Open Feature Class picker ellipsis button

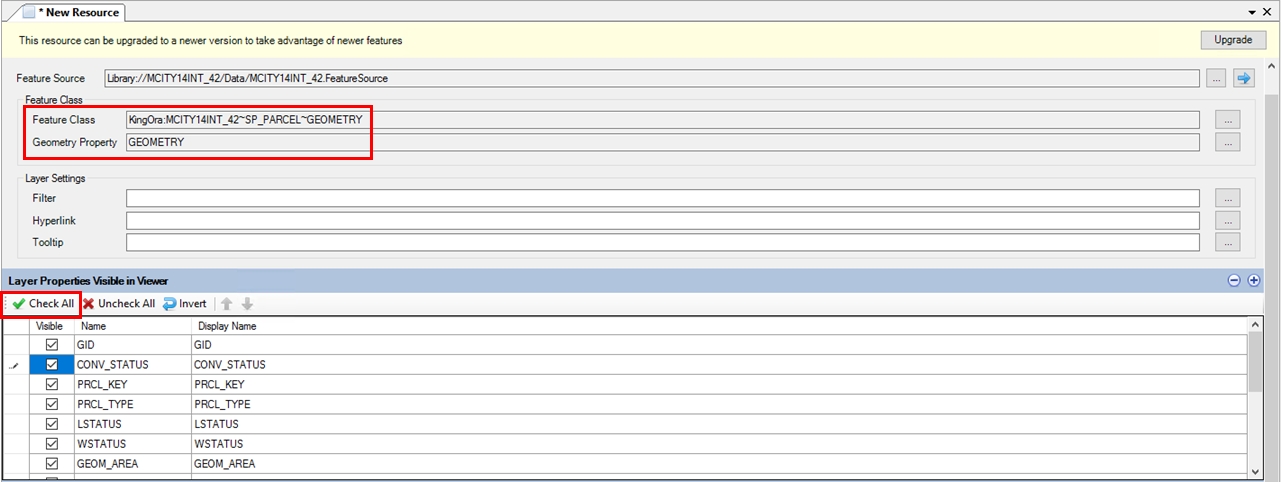(1227, 120)
